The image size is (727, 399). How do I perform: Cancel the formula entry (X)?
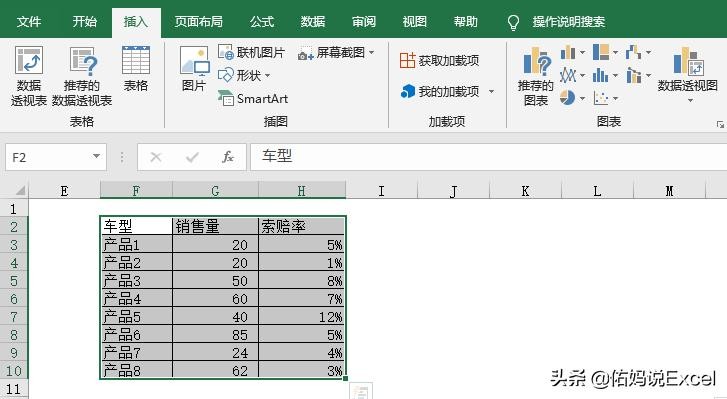tap(156, 157)
